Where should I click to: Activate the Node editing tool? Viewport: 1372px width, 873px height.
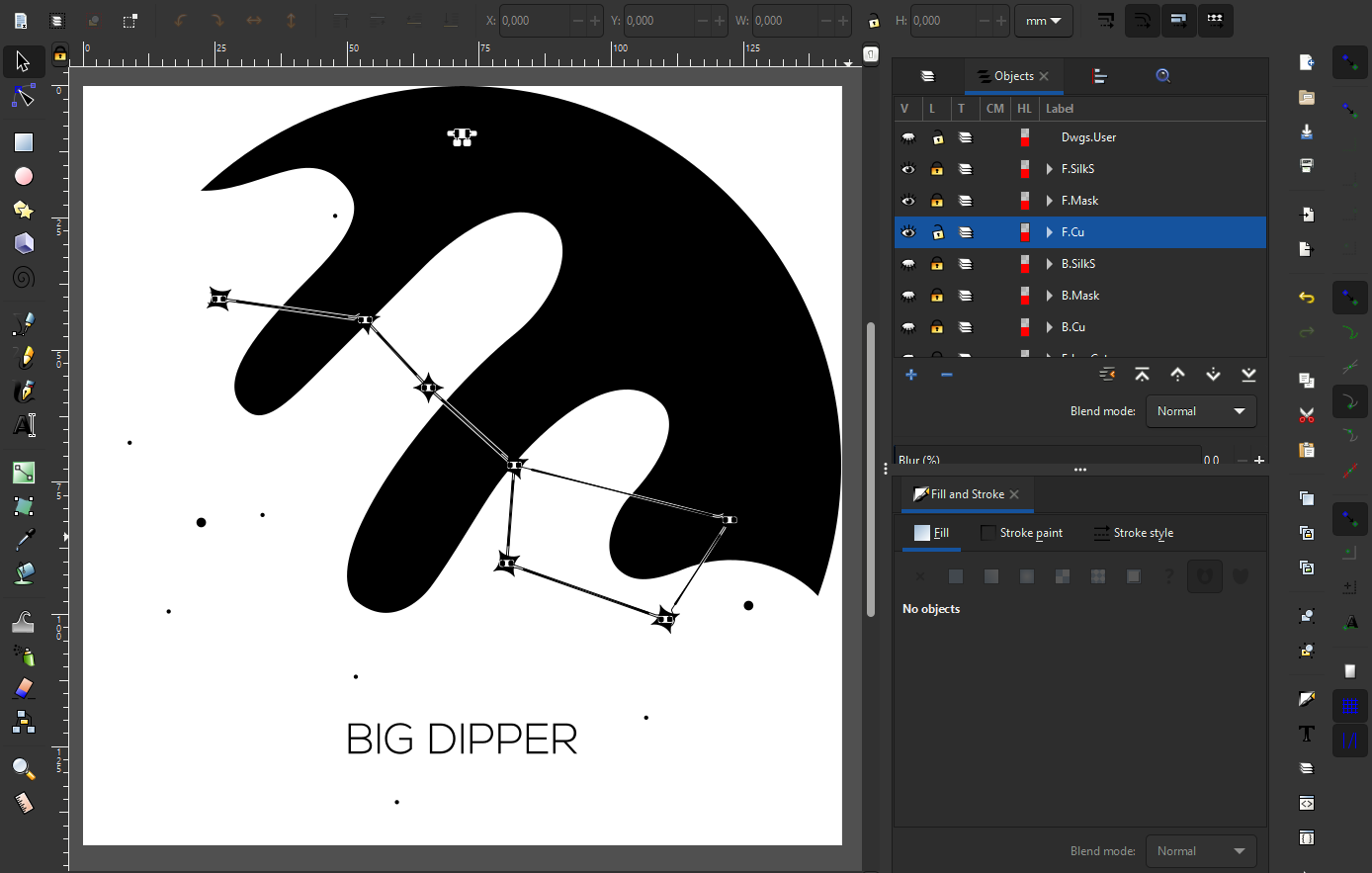[x=24, y=97]
